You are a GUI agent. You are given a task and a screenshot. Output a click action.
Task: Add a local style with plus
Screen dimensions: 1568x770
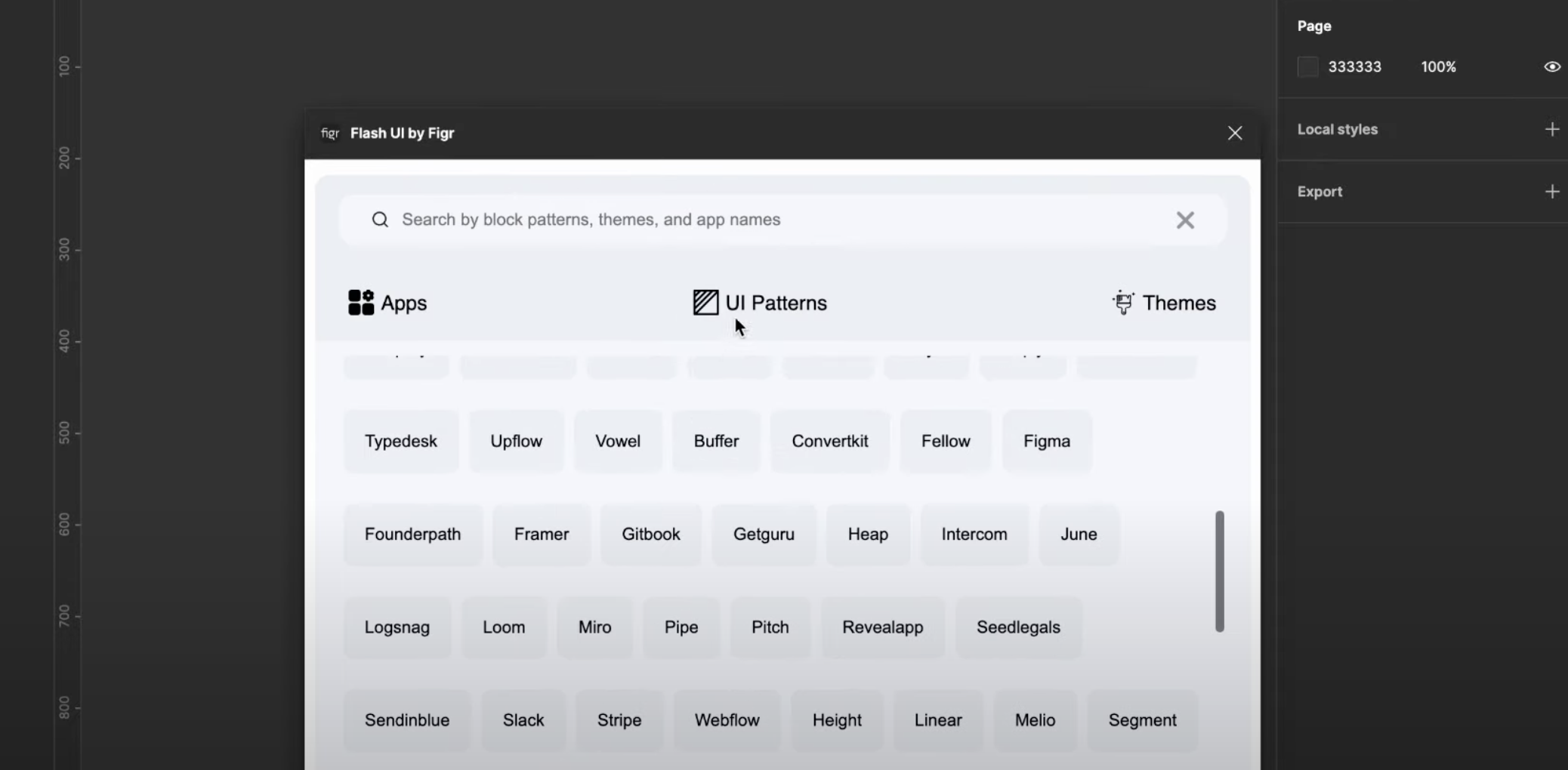[x=1552, y=129]
